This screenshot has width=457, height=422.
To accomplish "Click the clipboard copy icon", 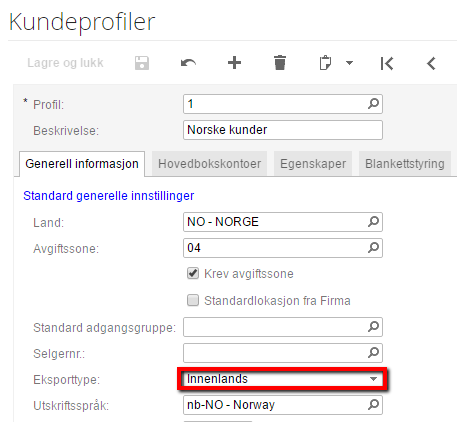I will [x=325, y=63].
